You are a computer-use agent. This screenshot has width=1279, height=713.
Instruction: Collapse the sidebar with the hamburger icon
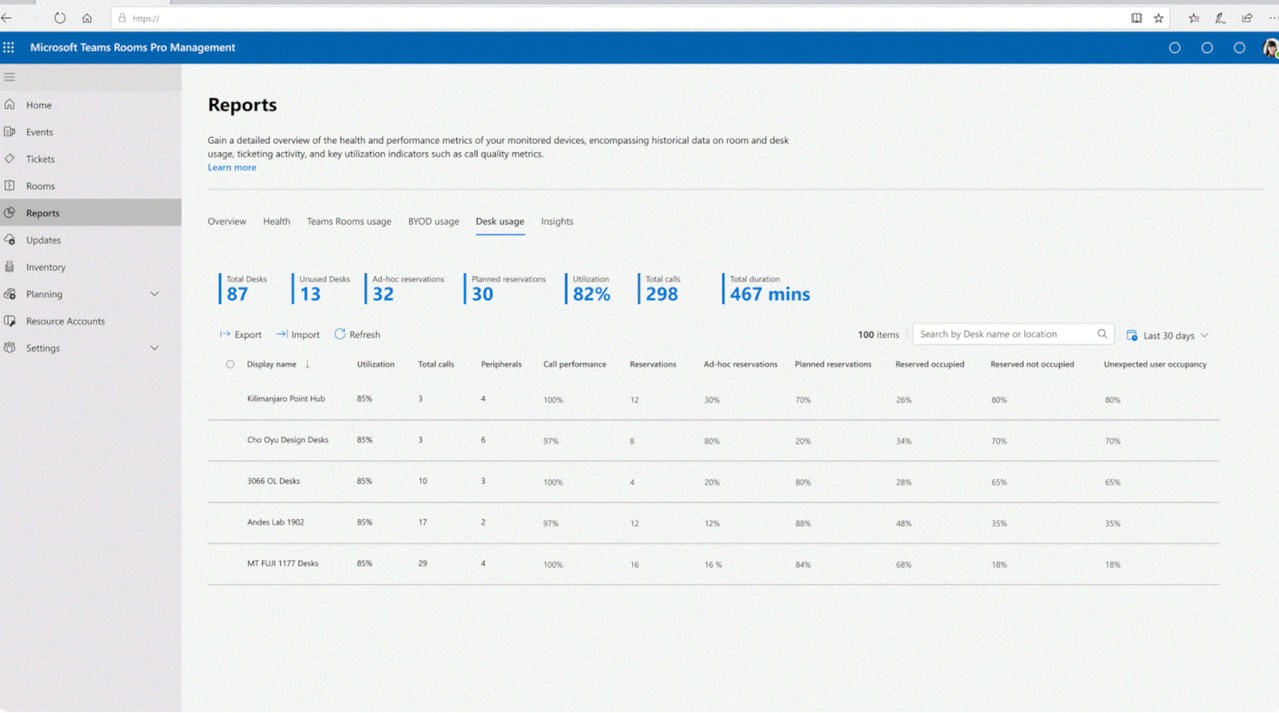click(9, 77)
